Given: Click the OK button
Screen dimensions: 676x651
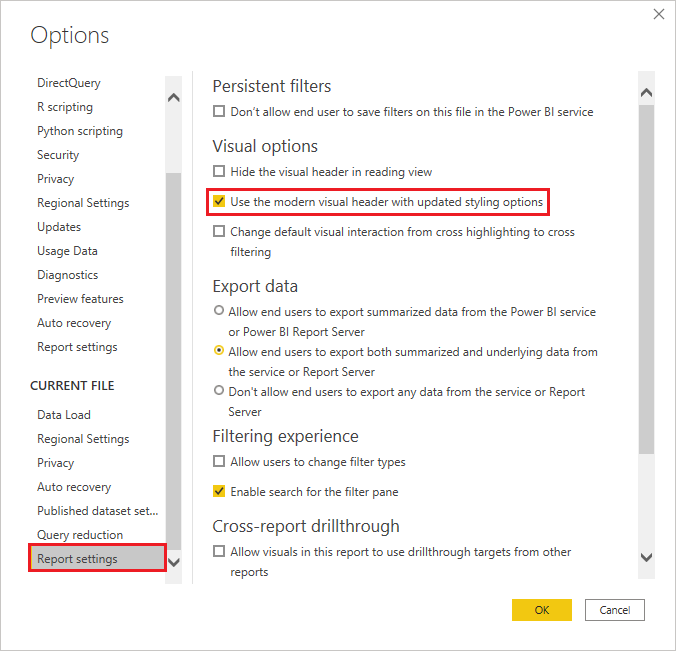Looking at the screenshot, I should click(x=541, y=610).
